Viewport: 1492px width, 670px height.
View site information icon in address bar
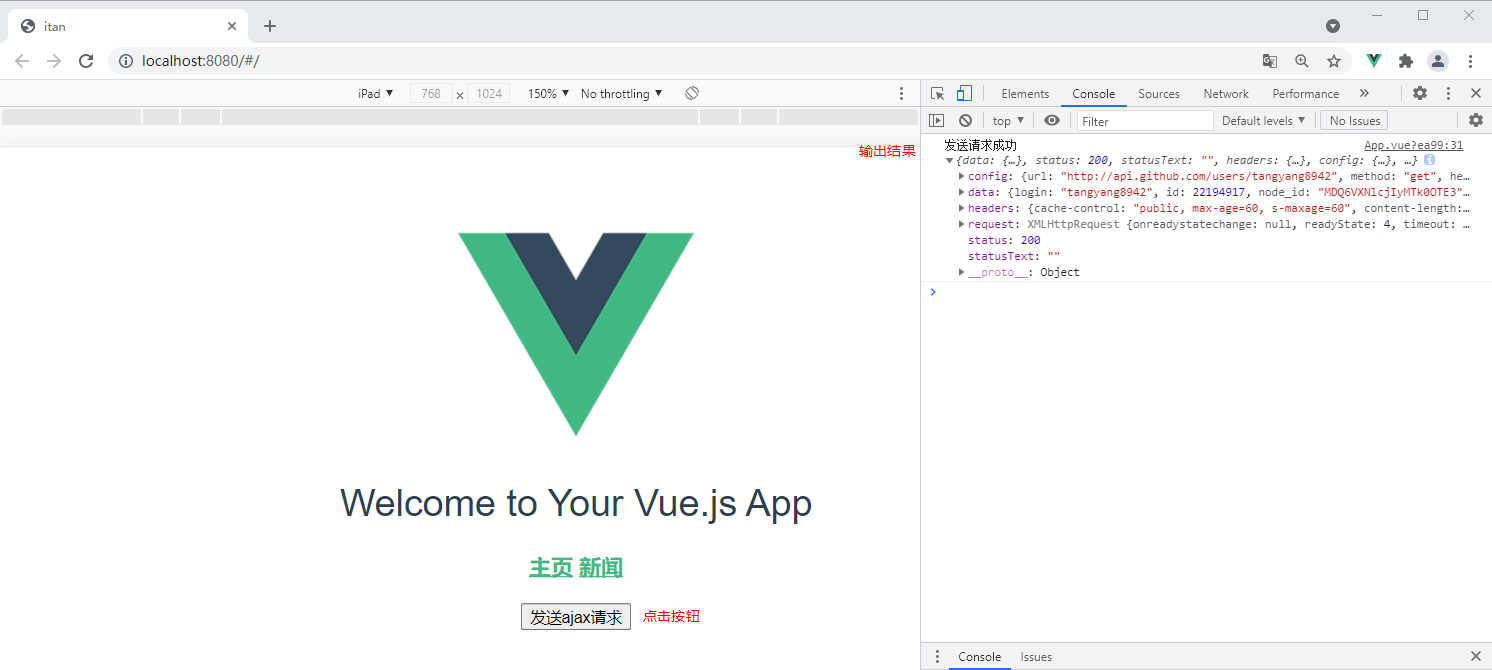(126, 61)
